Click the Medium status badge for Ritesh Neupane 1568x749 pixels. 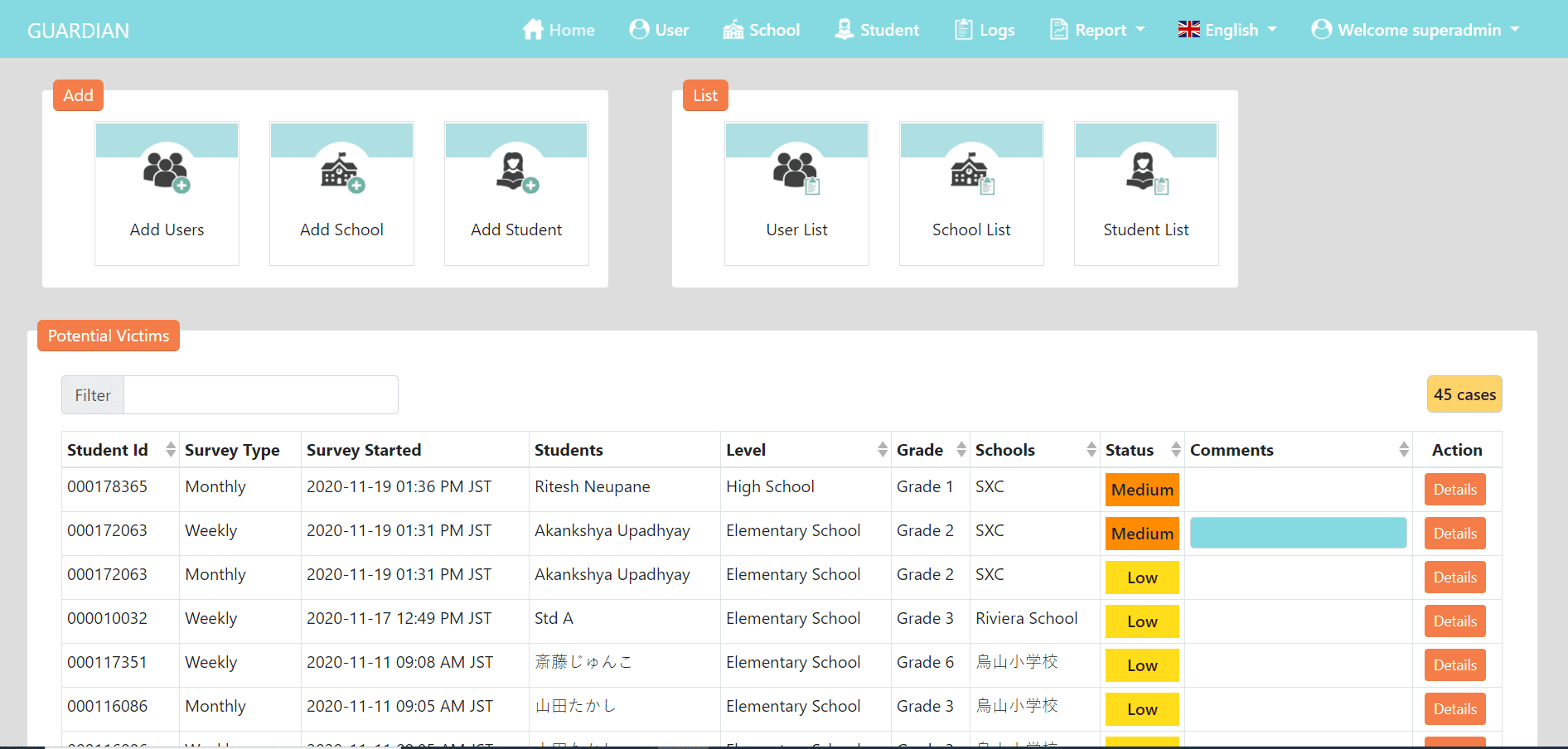1142,490
